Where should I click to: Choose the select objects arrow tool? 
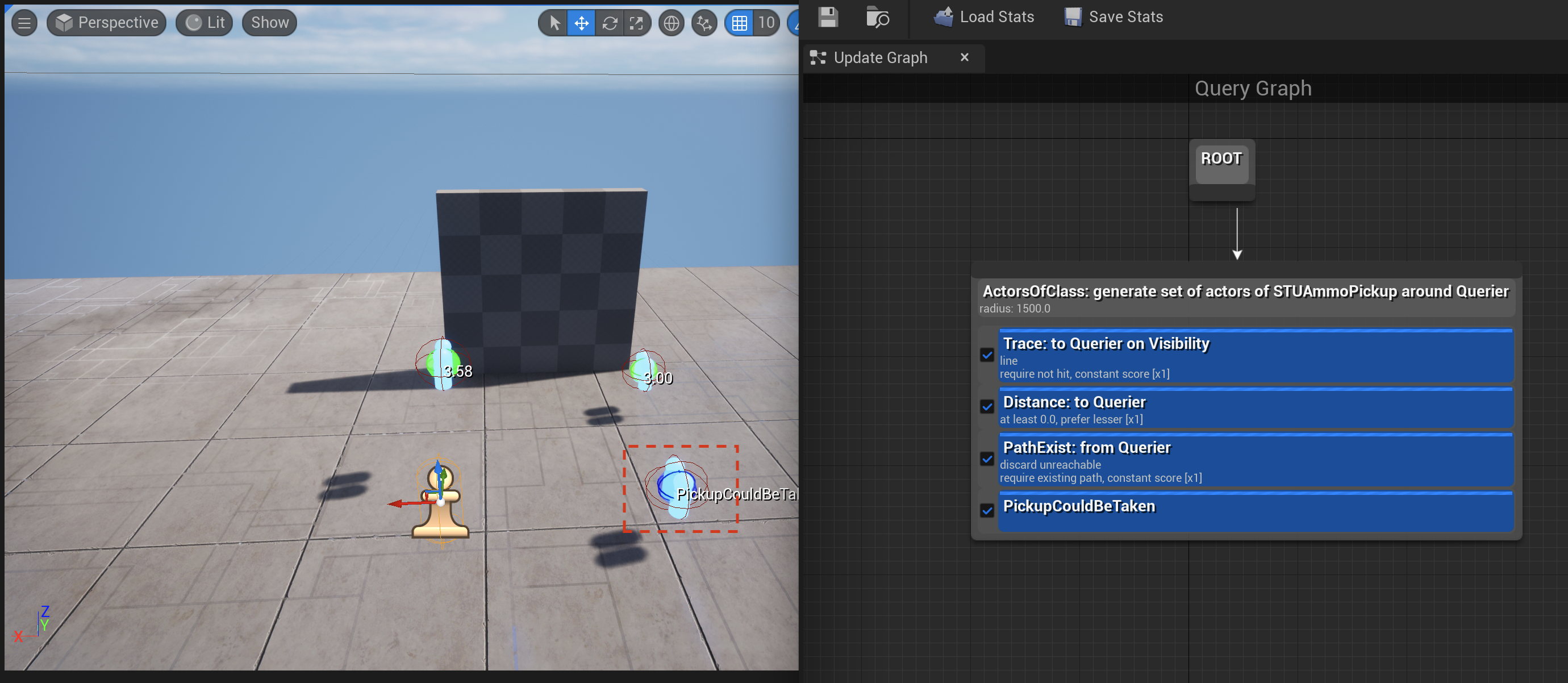(x=554, y=23)
